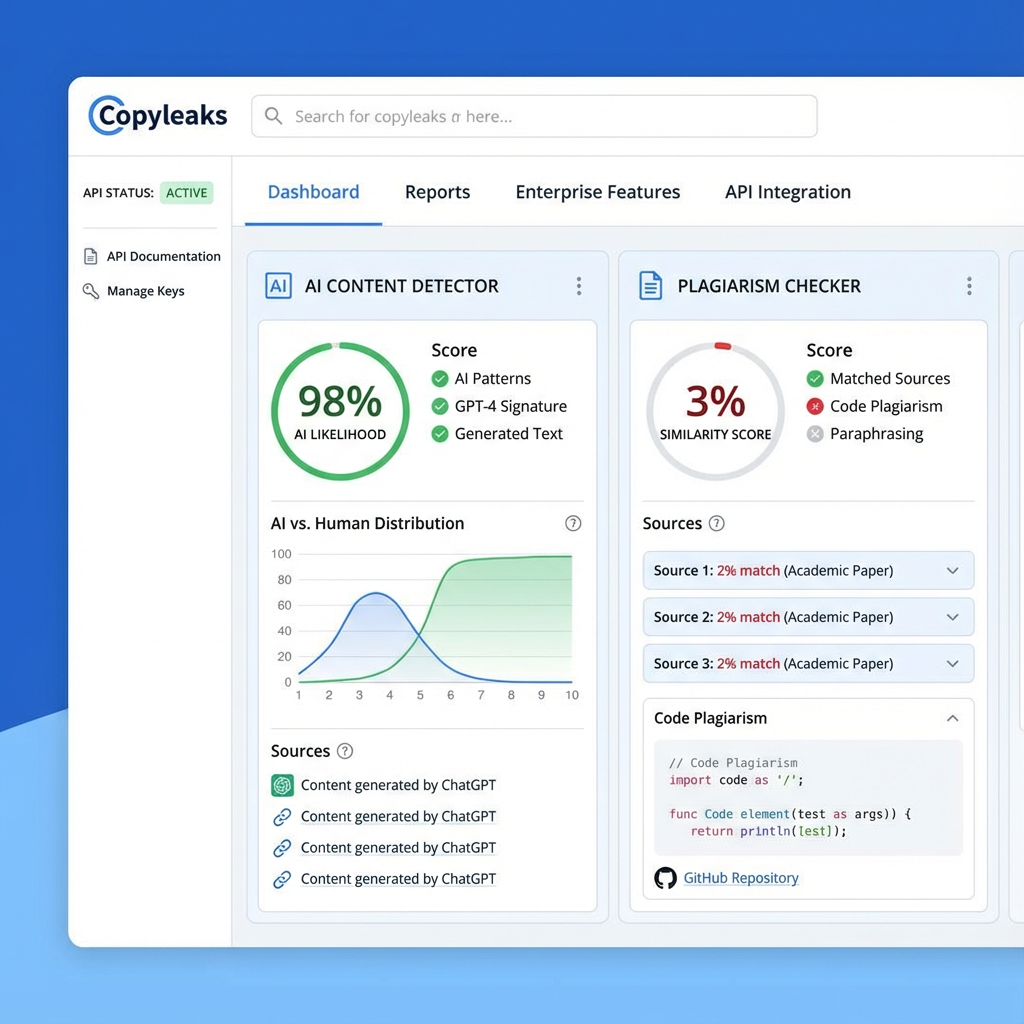Open AI Content Detector options menu
The height and width of the screenshot is (1024, 1024).
pyautogui.click(x=579, y=286)
